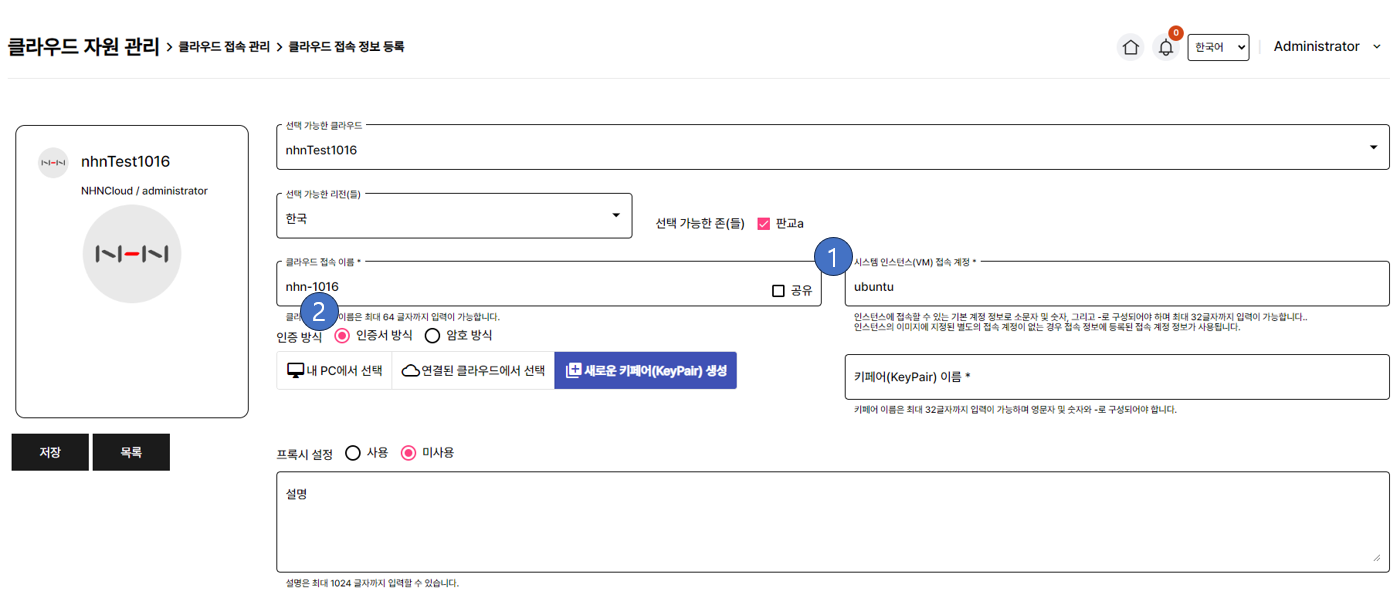Click 새로운 키페어(KeyPair) 생성 button
Image resolution: width=1396 pixels, height=616 pixels.
coord(645,370)
